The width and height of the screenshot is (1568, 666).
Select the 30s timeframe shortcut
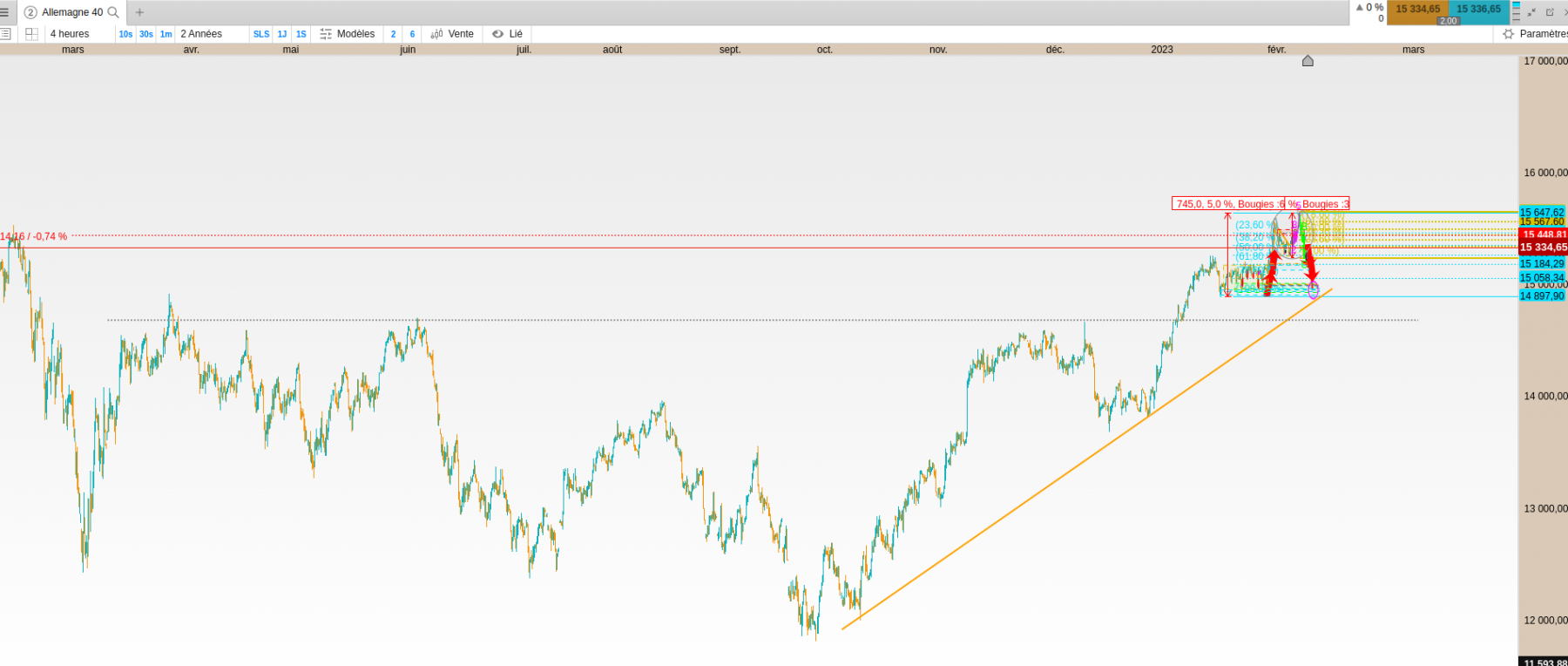click(x=145, y=34)
